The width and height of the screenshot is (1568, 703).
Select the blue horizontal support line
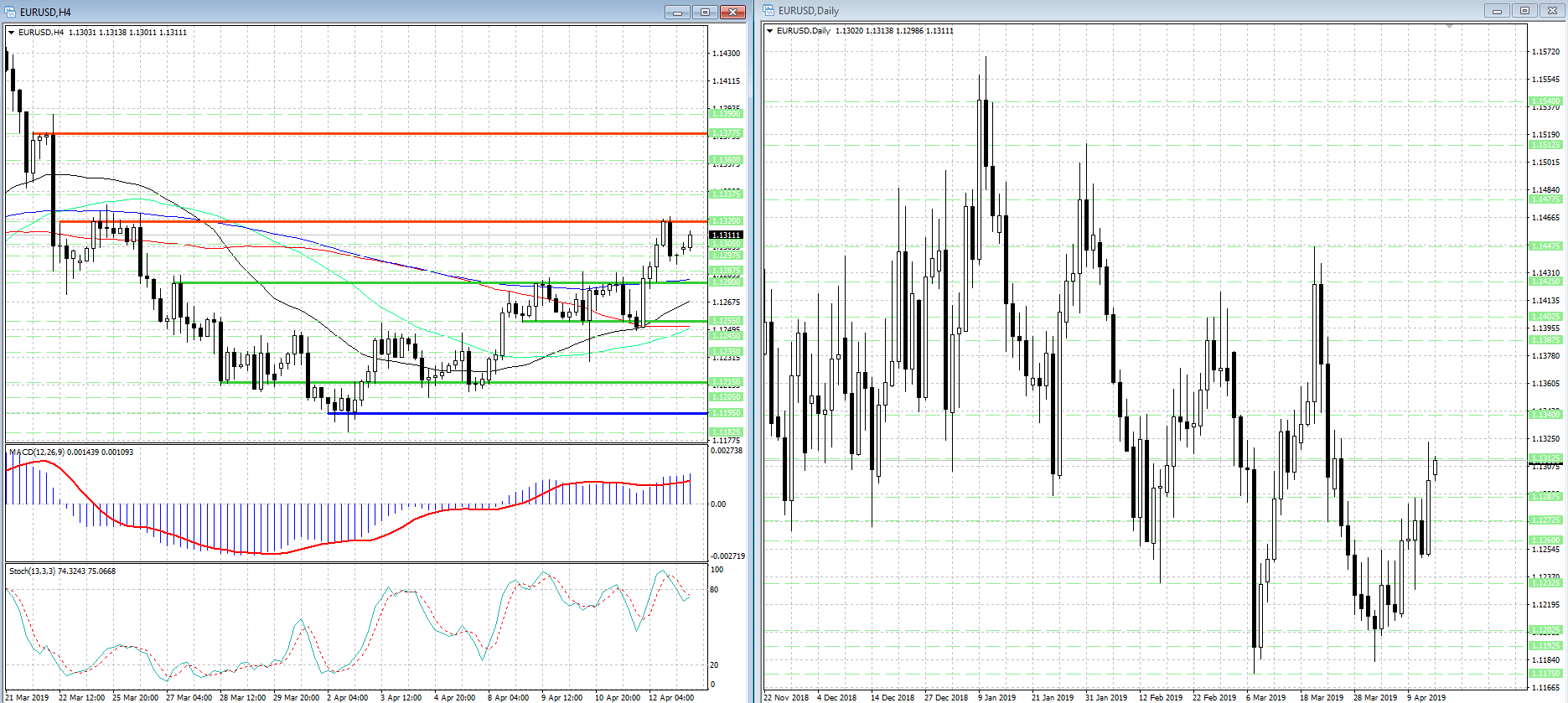[x=503, y=413]
